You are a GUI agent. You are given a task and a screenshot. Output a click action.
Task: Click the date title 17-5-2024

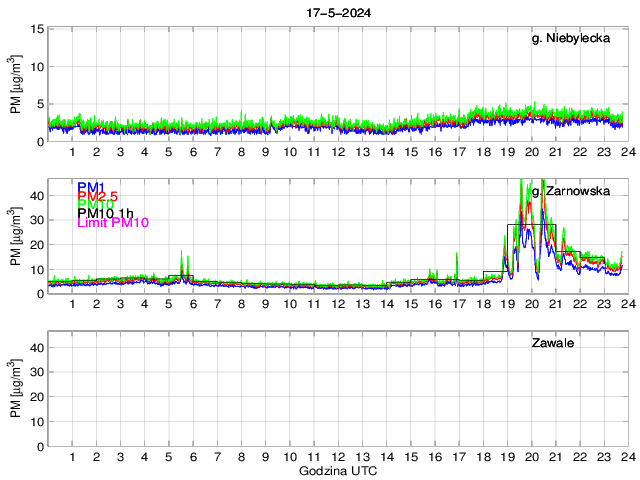coord(338,12)
